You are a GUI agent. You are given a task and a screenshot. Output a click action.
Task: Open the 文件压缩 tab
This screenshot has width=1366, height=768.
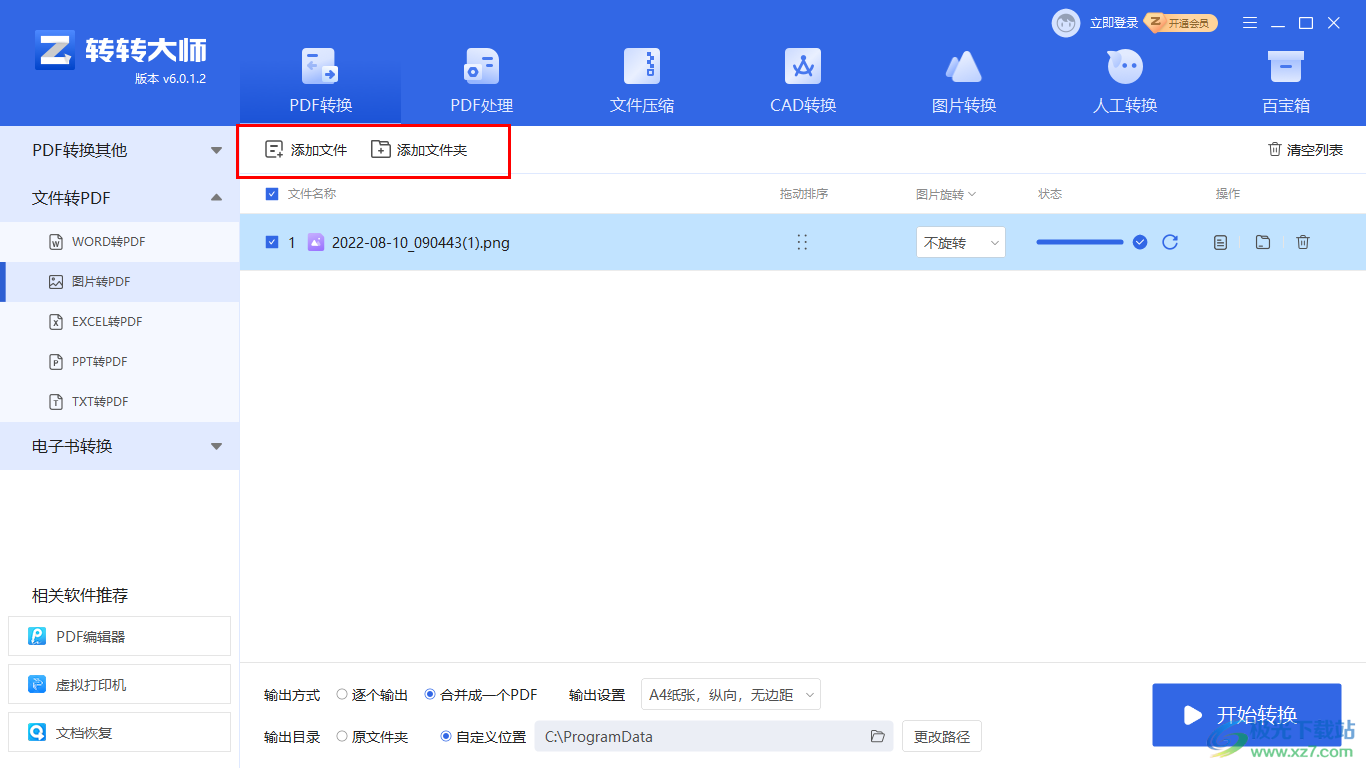click(x=642, y=82)
